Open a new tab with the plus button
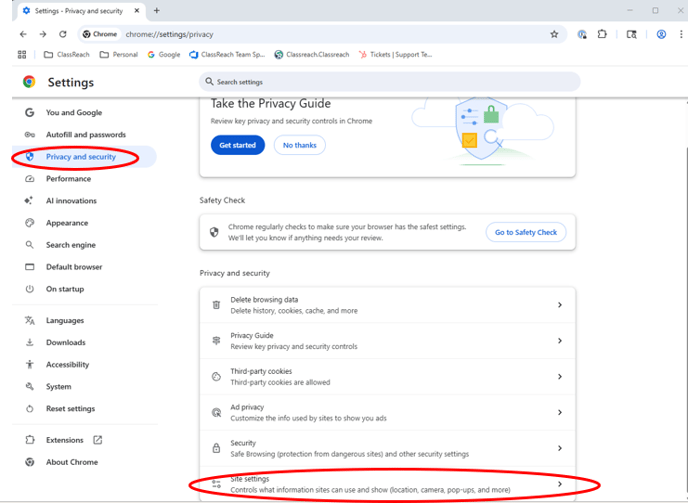This screenshot has height=503, width=688. click(157, 11)
